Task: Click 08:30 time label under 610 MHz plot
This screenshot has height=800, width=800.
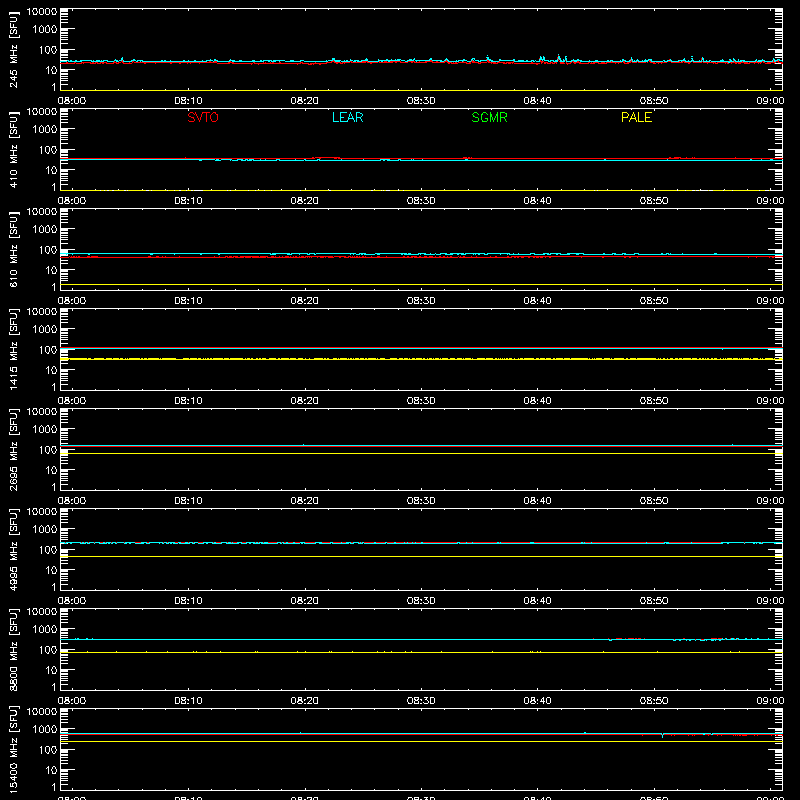Action: [x=421, y=301]
